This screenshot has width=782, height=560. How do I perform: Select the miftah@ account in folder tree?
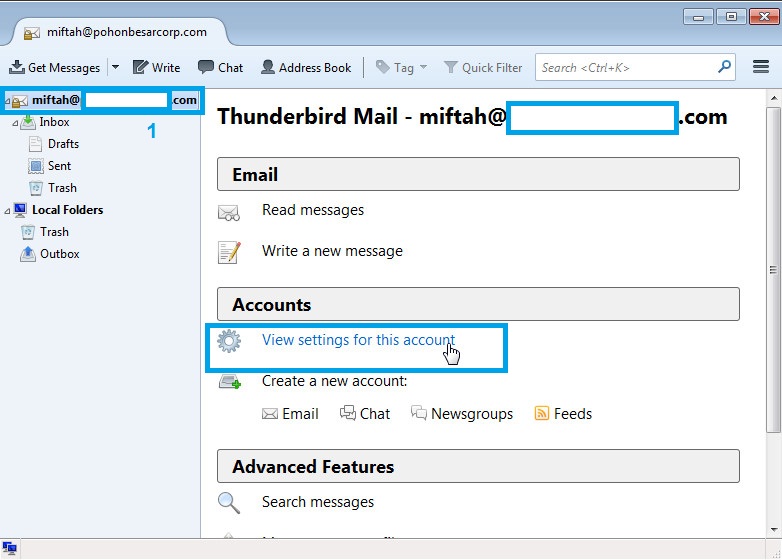103,100
